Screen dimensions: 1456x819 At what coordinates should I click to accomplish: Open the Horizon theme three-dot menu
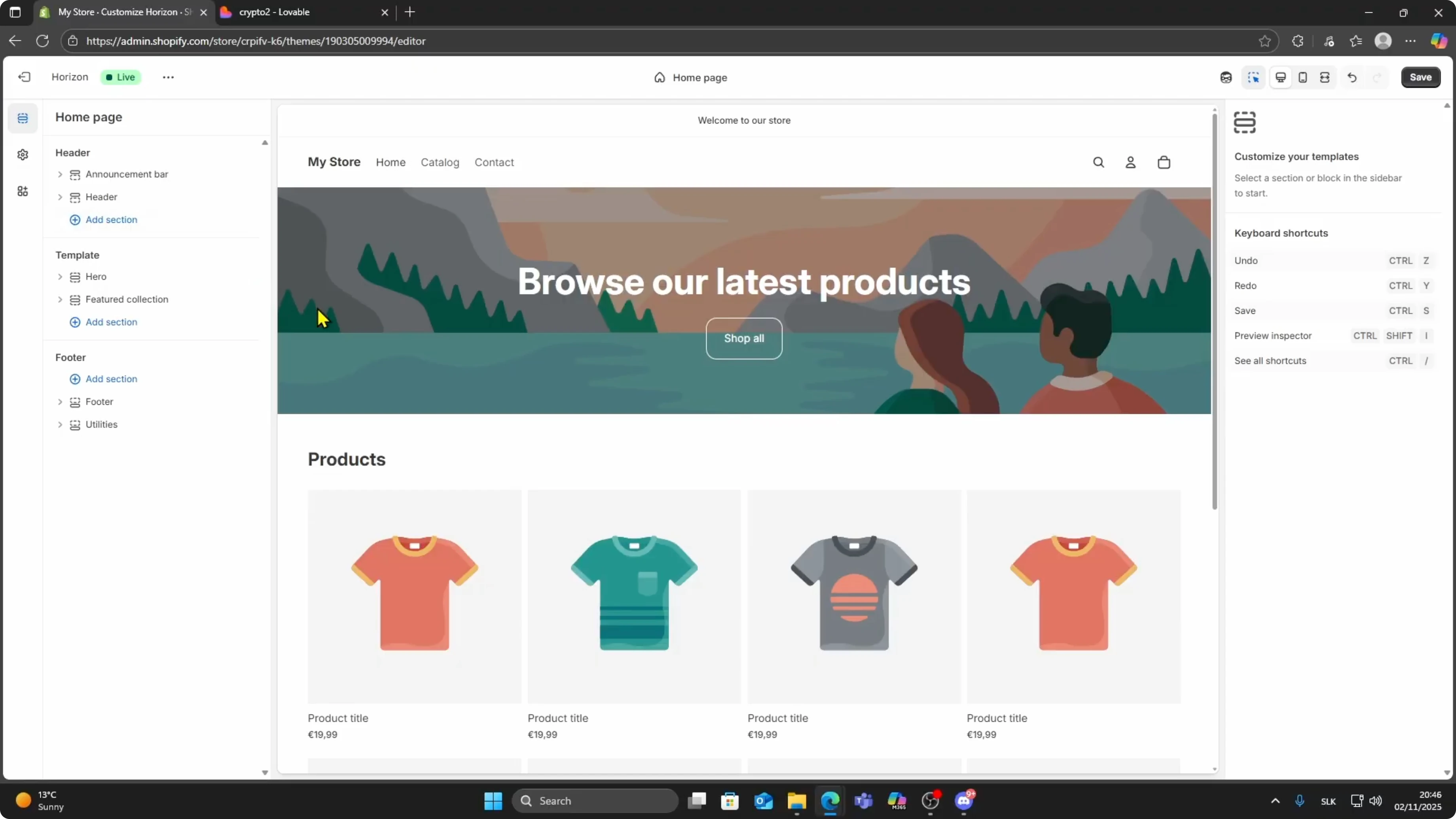point(168,78)
